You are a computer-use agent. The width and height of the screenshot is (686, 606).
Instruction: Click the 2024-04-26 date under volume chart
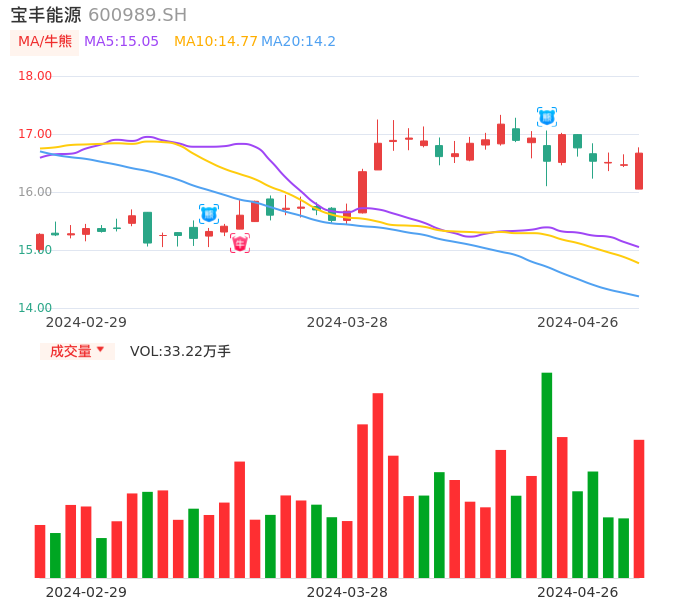(x=577, y=592)
